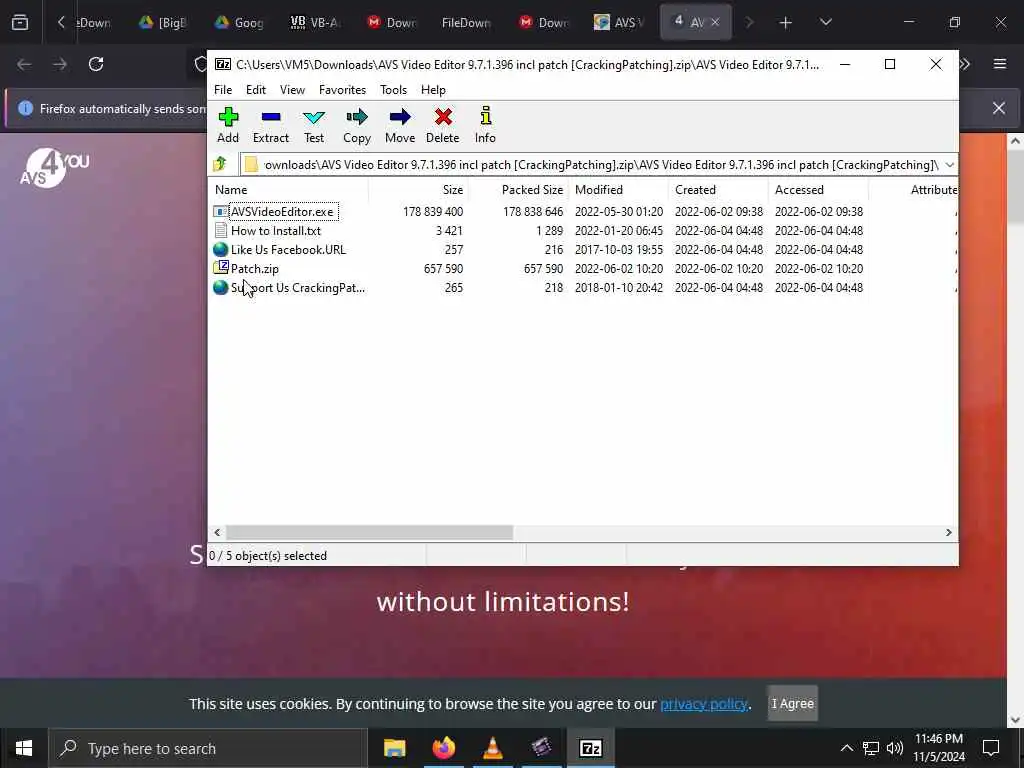The image size is (1024, 768).
Task: Open the View menu
Action: pos(292,89)
